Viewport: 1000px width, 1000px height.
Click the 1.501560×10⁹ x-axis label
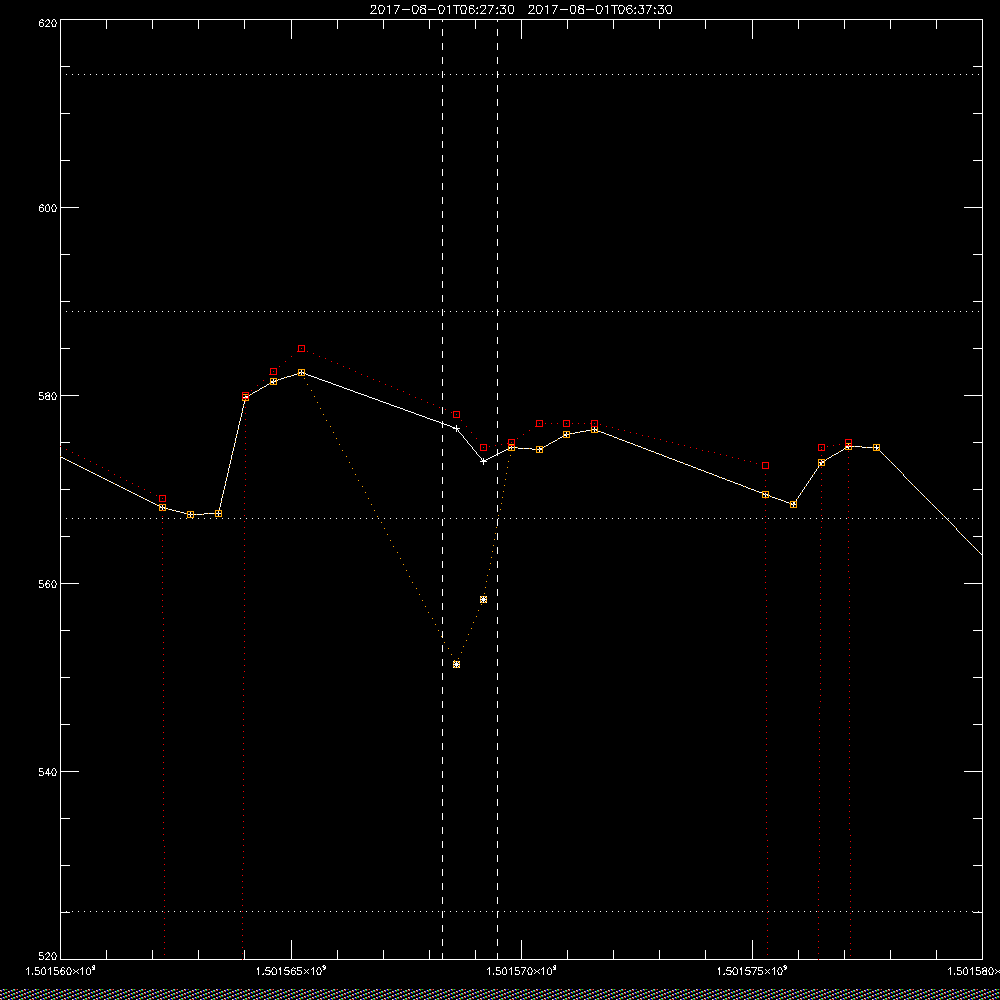point(61,971)
